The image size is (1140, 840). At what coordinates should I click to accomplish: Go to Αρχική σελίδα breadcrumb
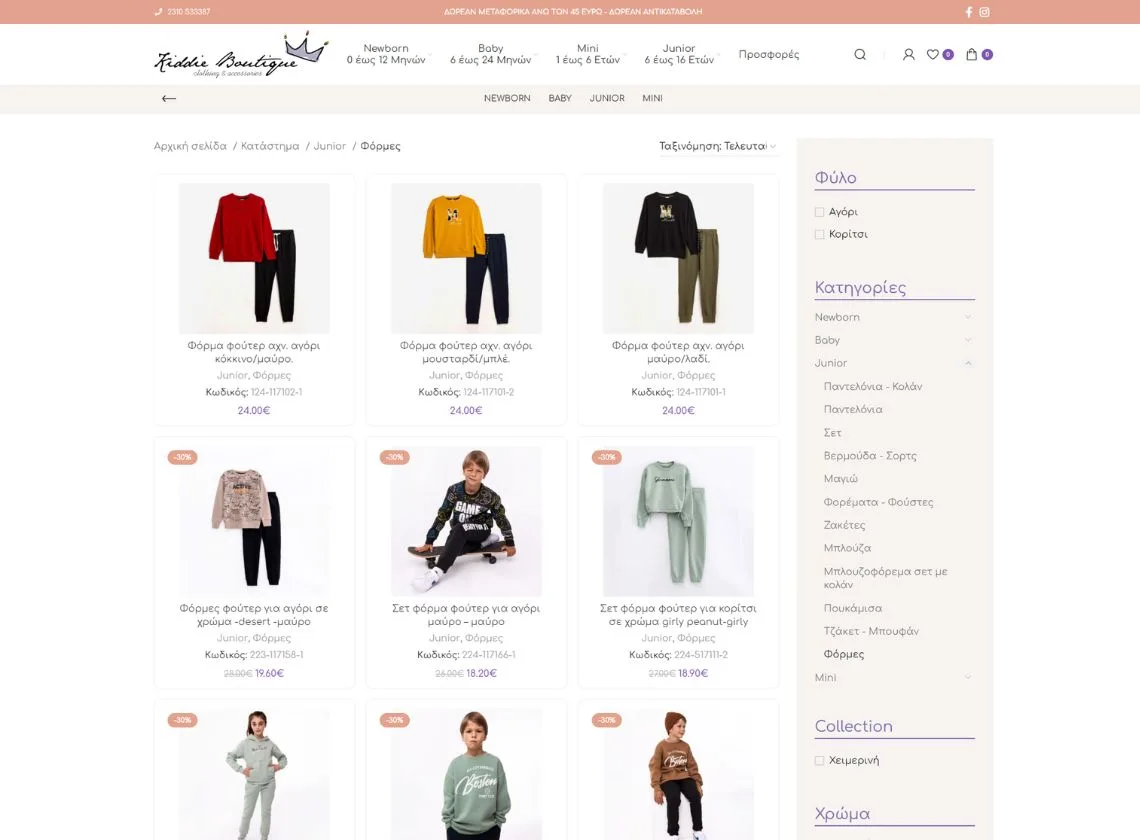[190, 146]
